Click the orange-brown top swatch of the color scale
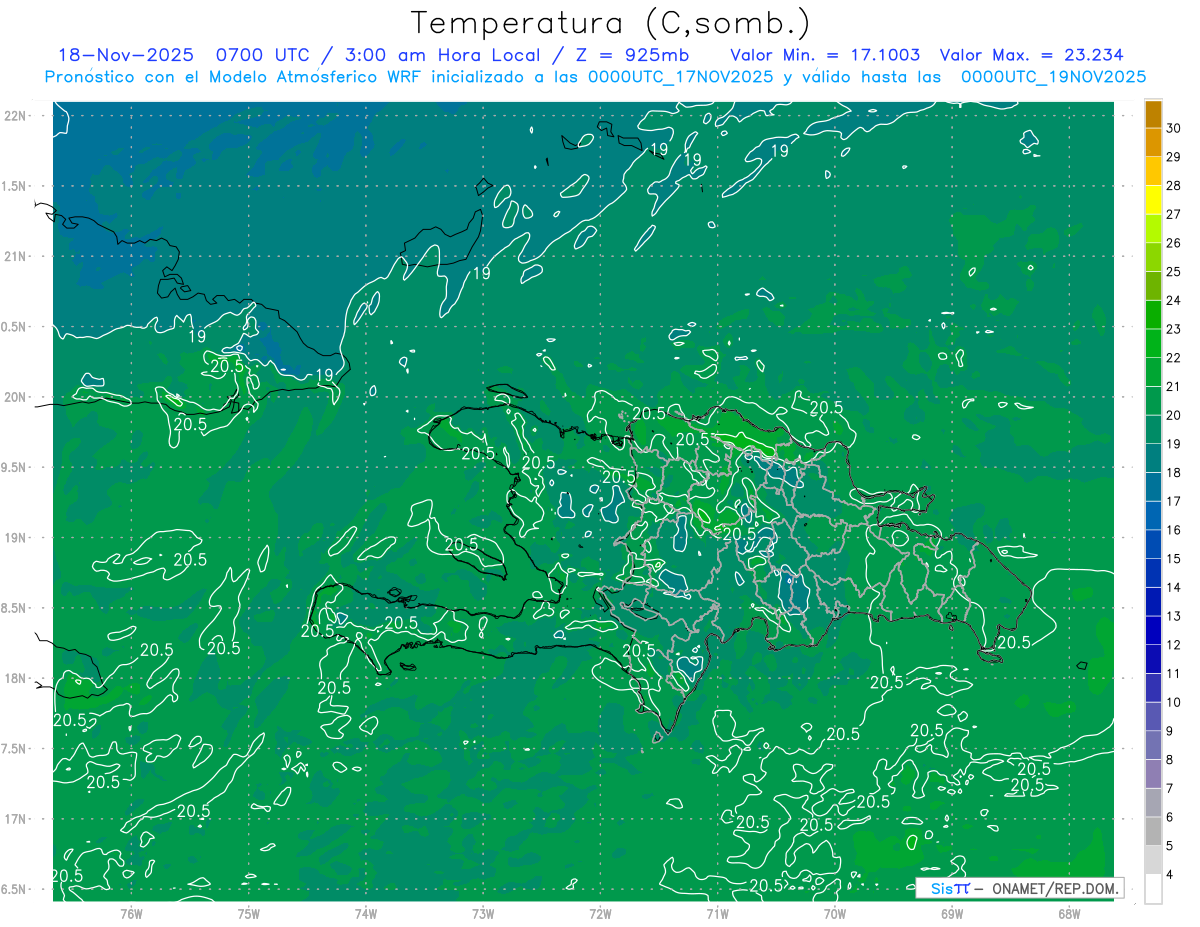 [1154, 114]
